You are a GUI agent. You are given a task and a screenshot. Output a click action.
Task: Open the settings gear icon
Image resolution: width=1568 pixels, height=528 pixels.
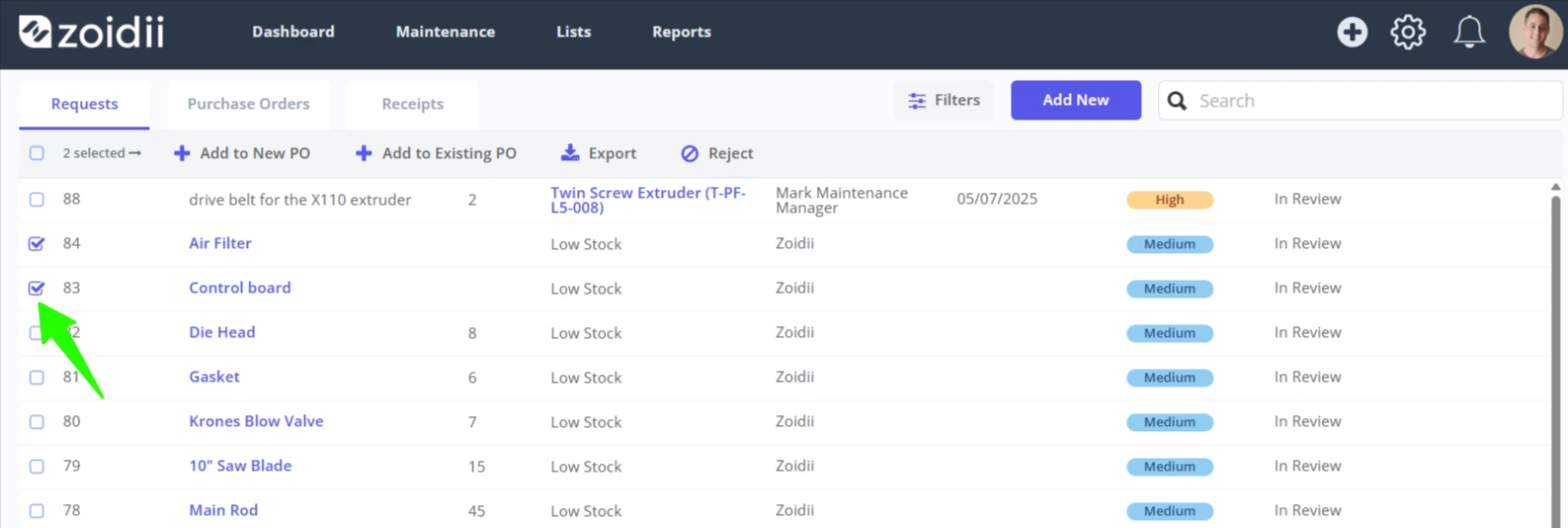[1408, 32]
